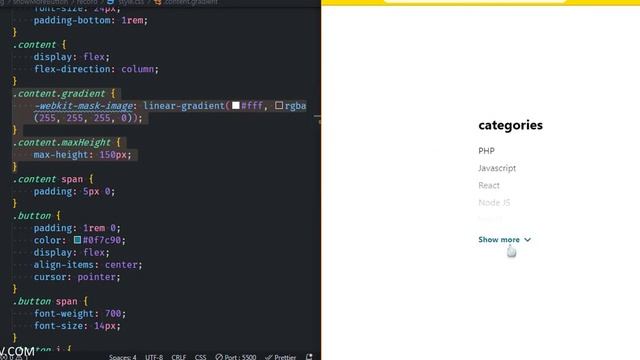Click Prettier formatter status item
640x360 pixels.
click(280, 357)
